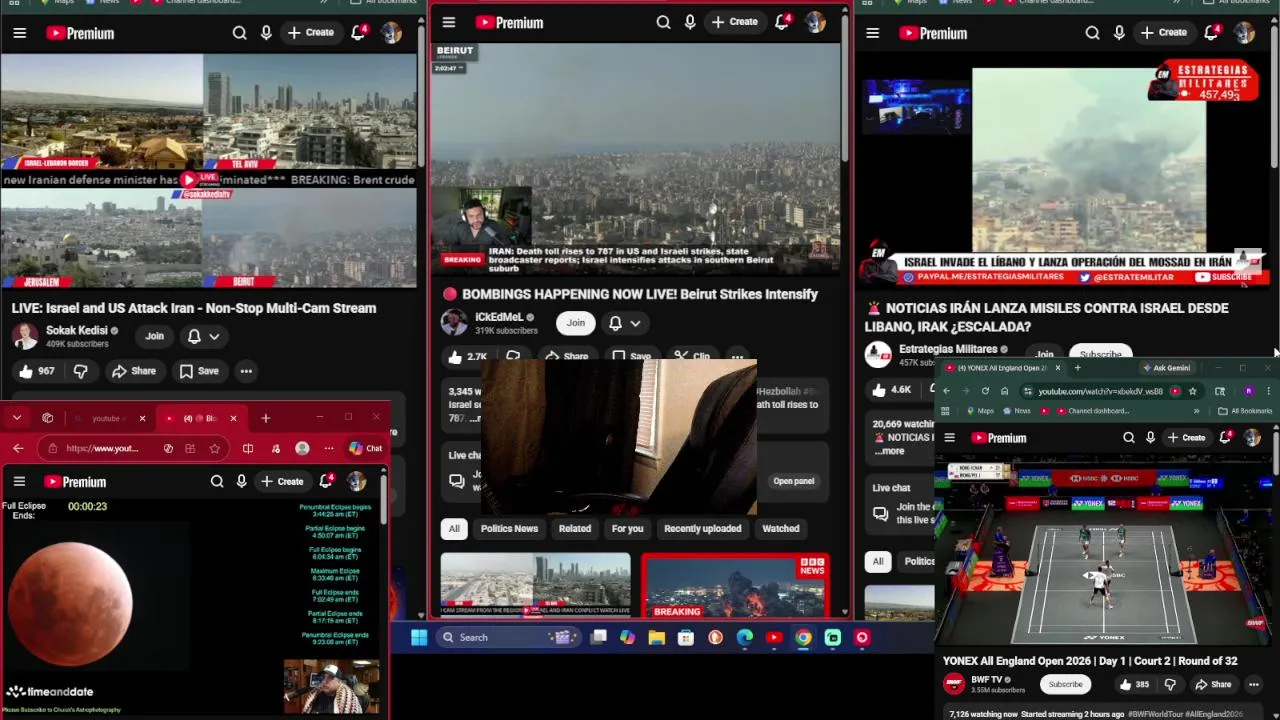
Task: Click microphone icon in Estrategias Militares window
Action: point(1119,33)
